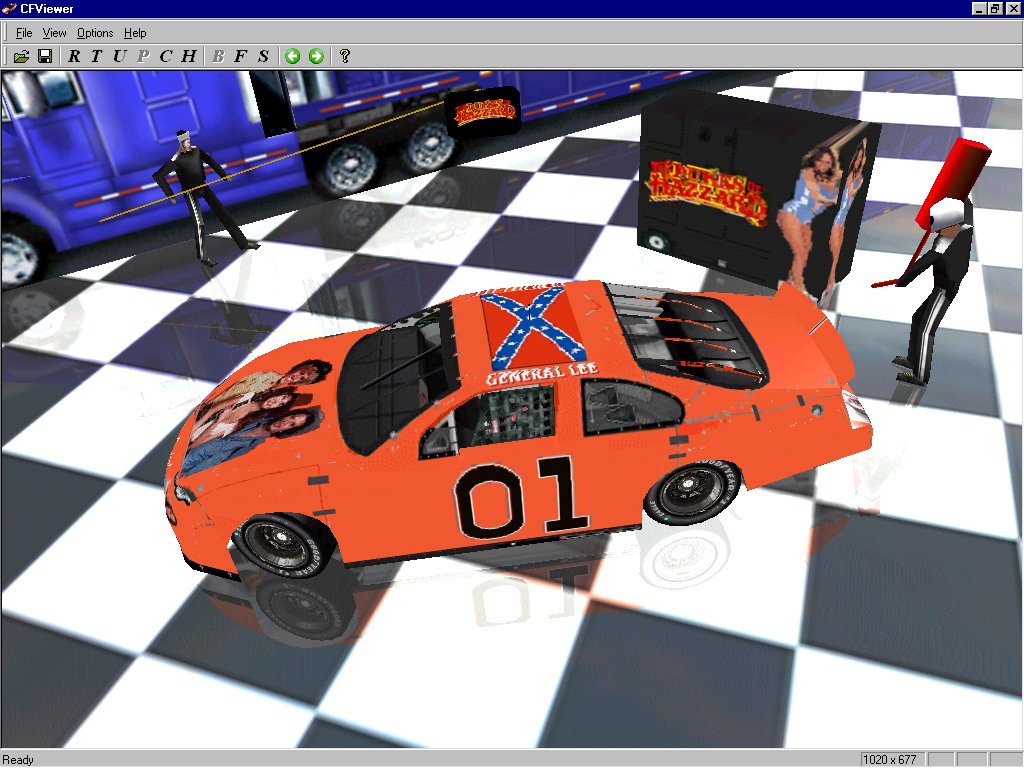1024x768 pixels.
Task: Go forward with the green right arrow
Action: (316, 56)
